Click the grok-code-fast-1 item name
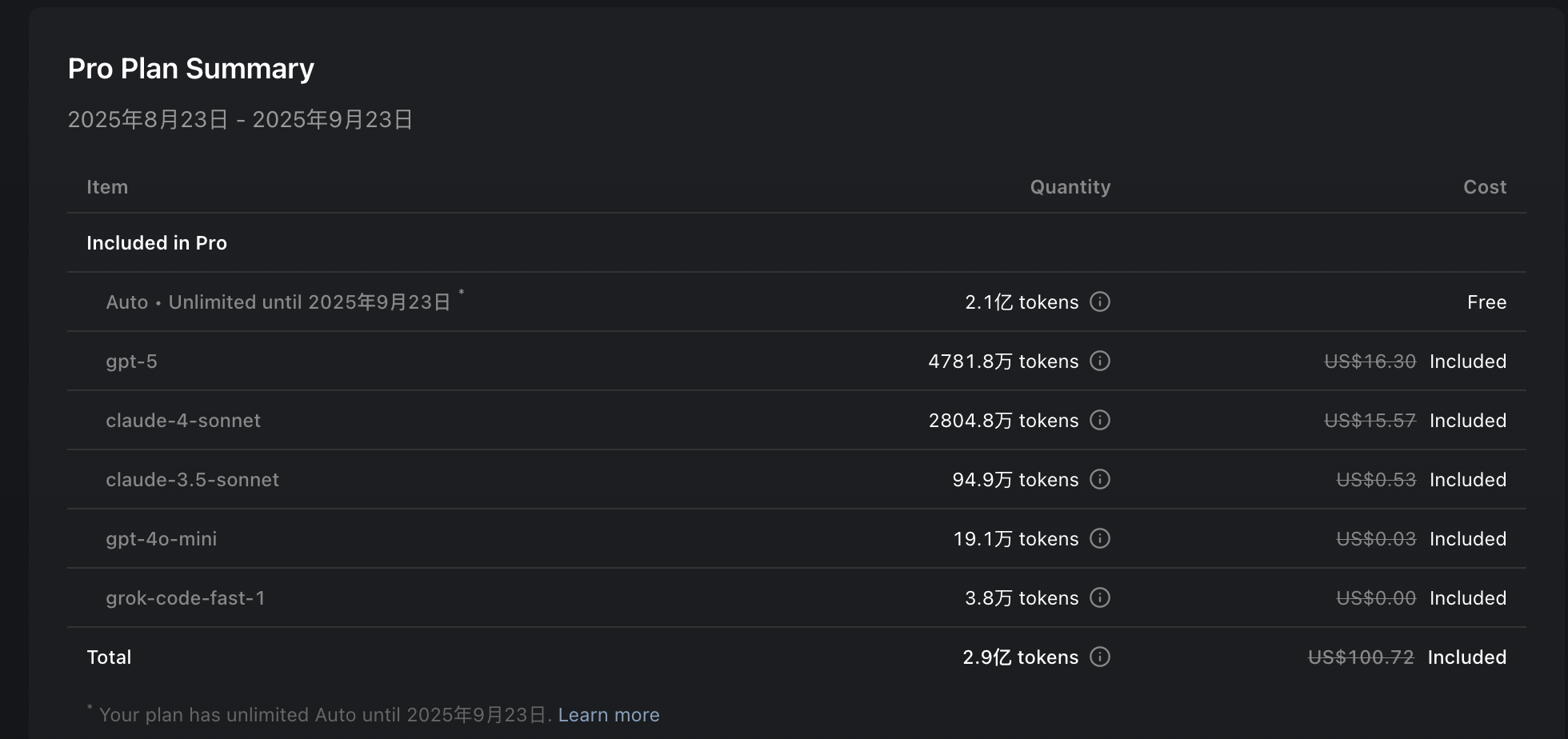The width and height of the screenshot is (1568, 739). tap(186, 598)
